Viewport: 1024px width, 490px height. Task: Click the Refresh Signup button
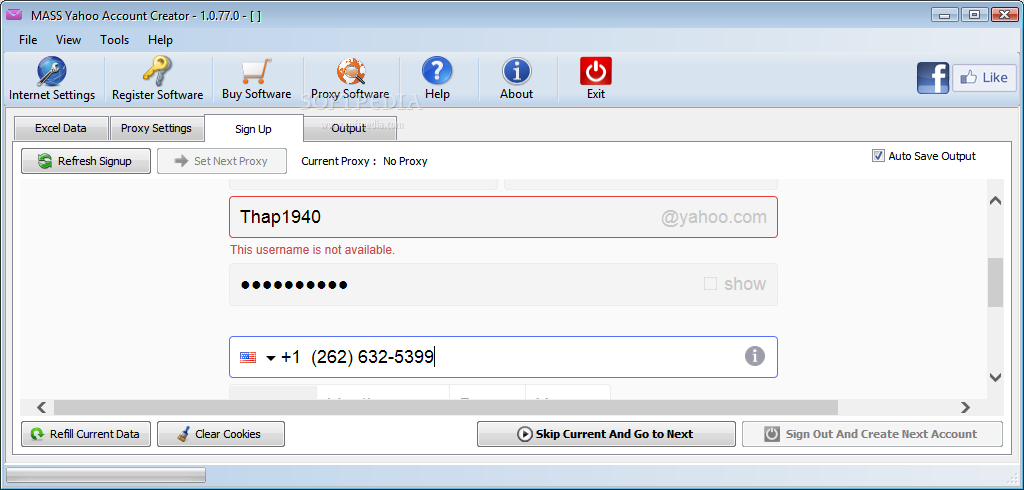click(86, 161)
